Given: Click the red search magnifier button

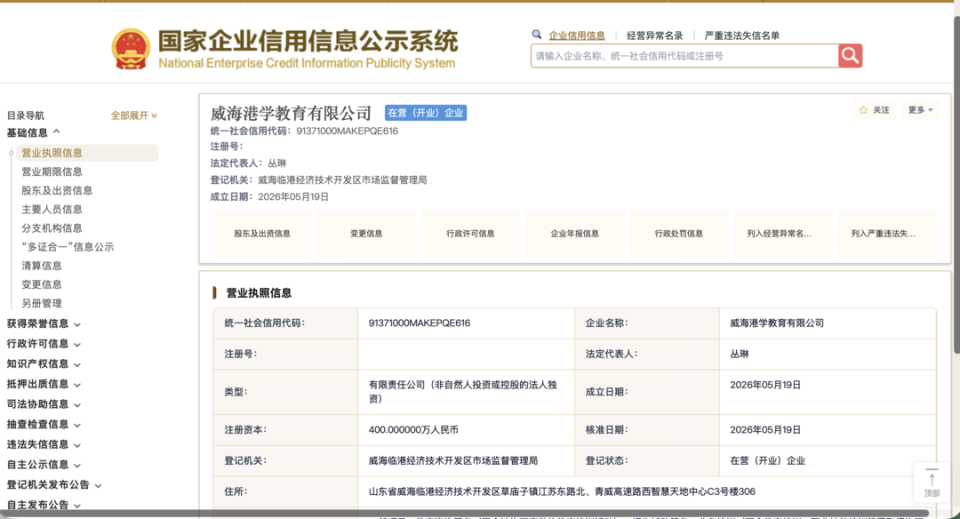Looking at the screenshot, I should point(850,56).
